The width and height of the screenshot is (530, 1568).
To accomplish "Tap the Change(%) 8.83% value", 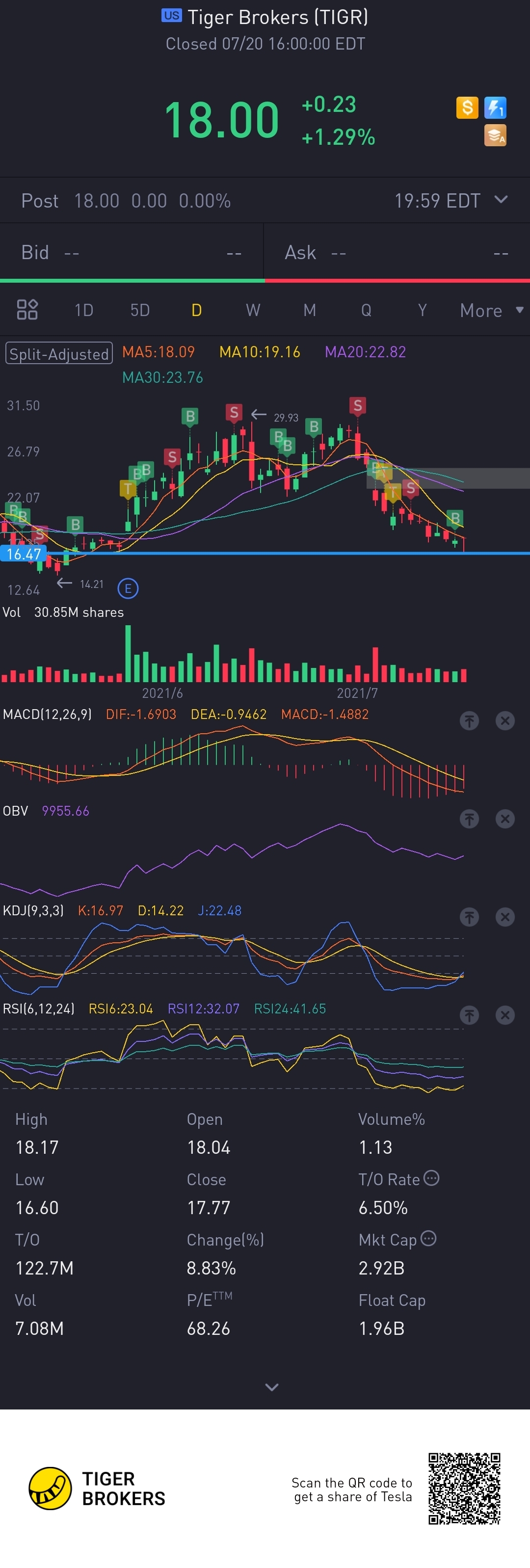I will [211, 1268].
